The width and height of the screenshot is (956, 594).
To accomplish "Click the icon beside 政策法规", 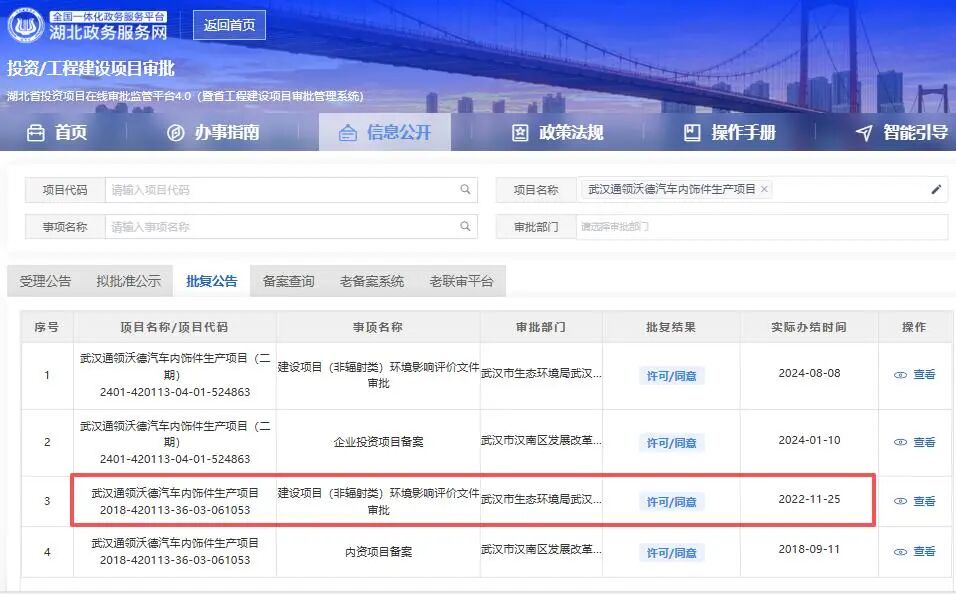I will [519, 133].
